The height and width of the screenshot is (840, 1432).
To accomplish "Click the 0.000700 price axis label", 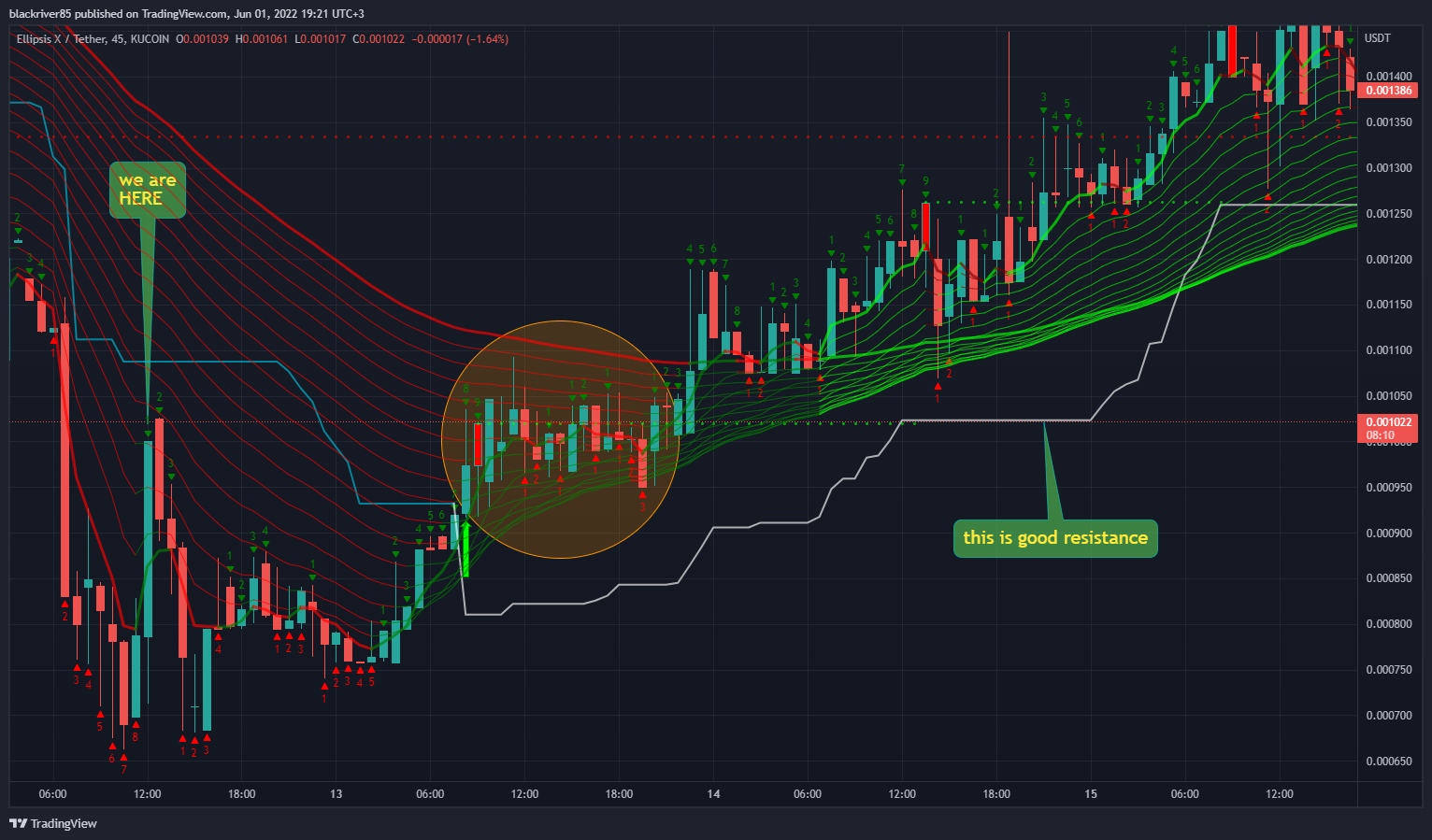I will [x=1389, y=716].
